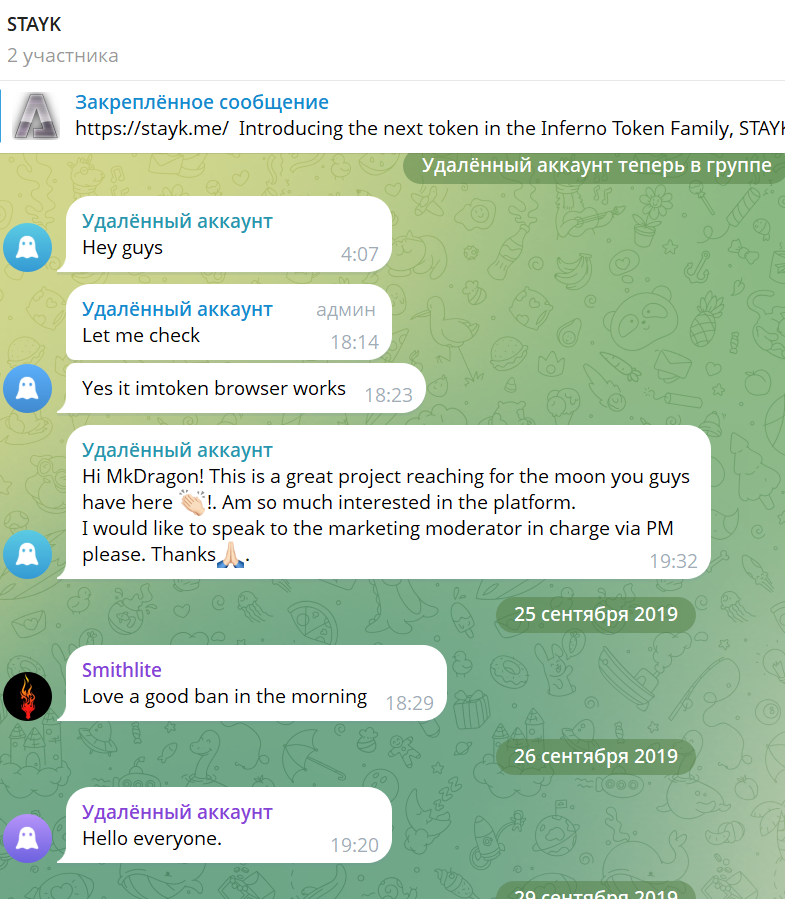Click the Smithlite sender name

121,670
